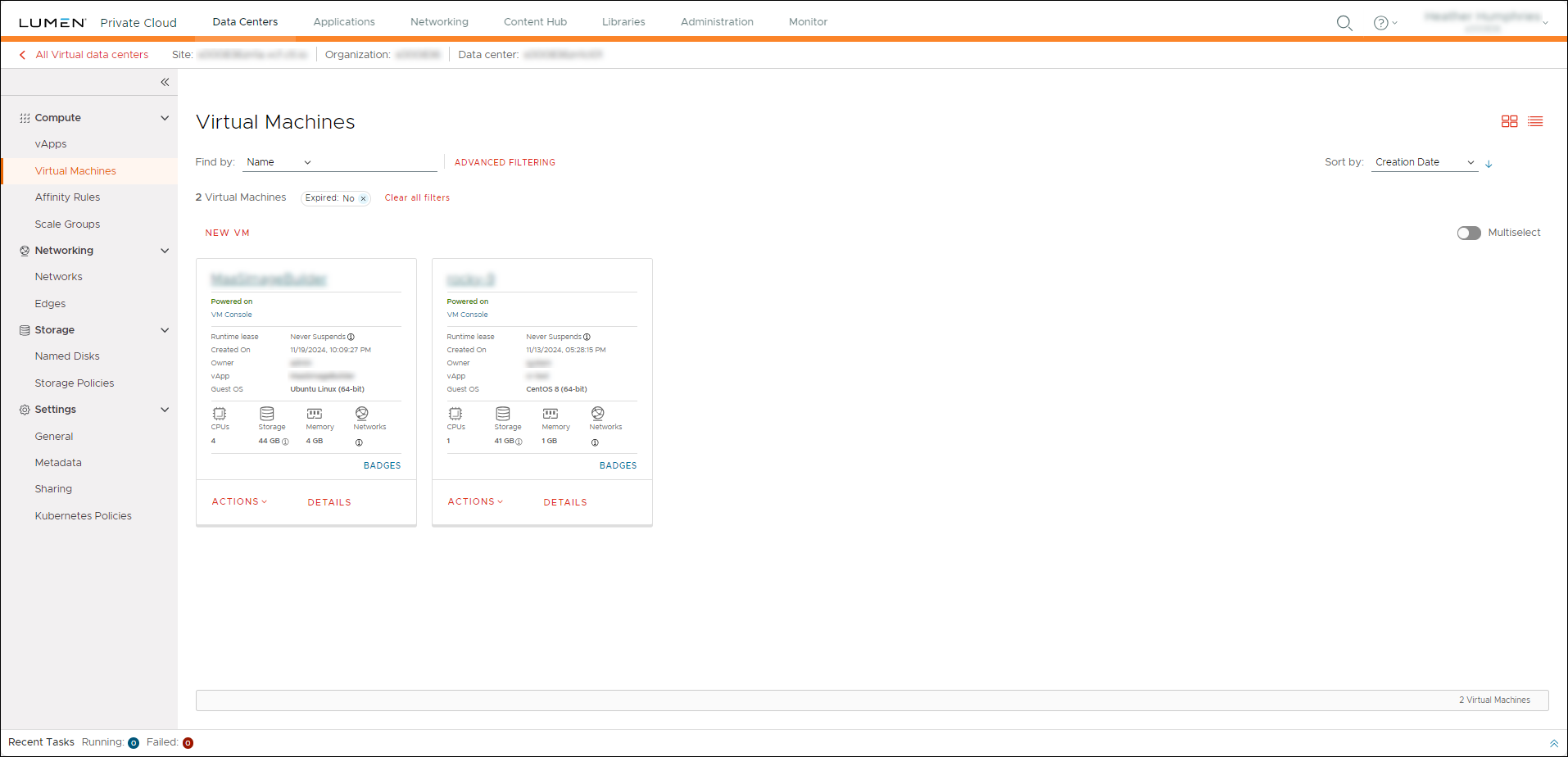Click the NEW VM button
Screen dimensions: 1568x757
pyautogui.click(x=227, y=233)
